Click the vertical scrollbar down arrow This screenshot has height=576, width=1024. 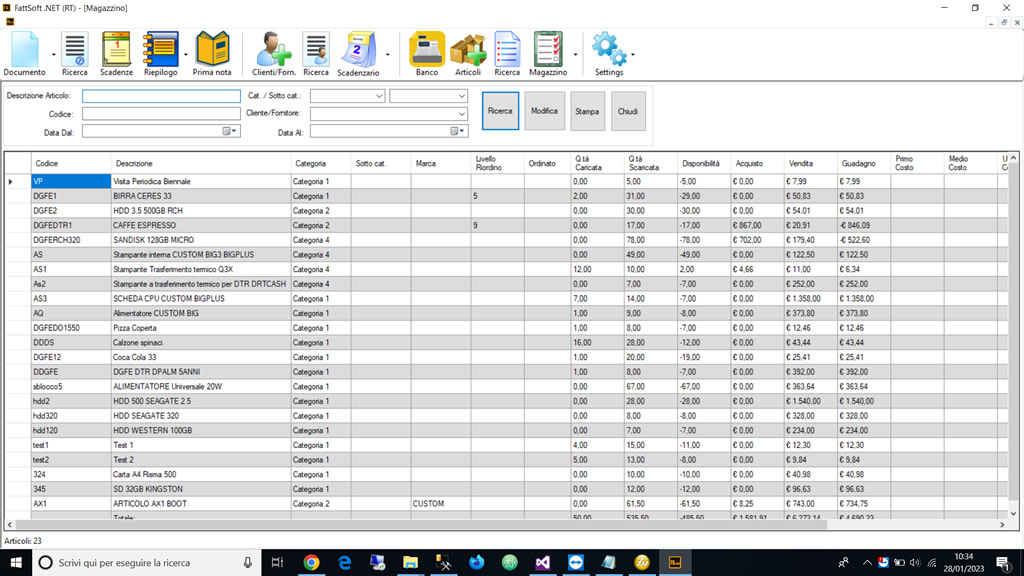(x=1014, y=514)
